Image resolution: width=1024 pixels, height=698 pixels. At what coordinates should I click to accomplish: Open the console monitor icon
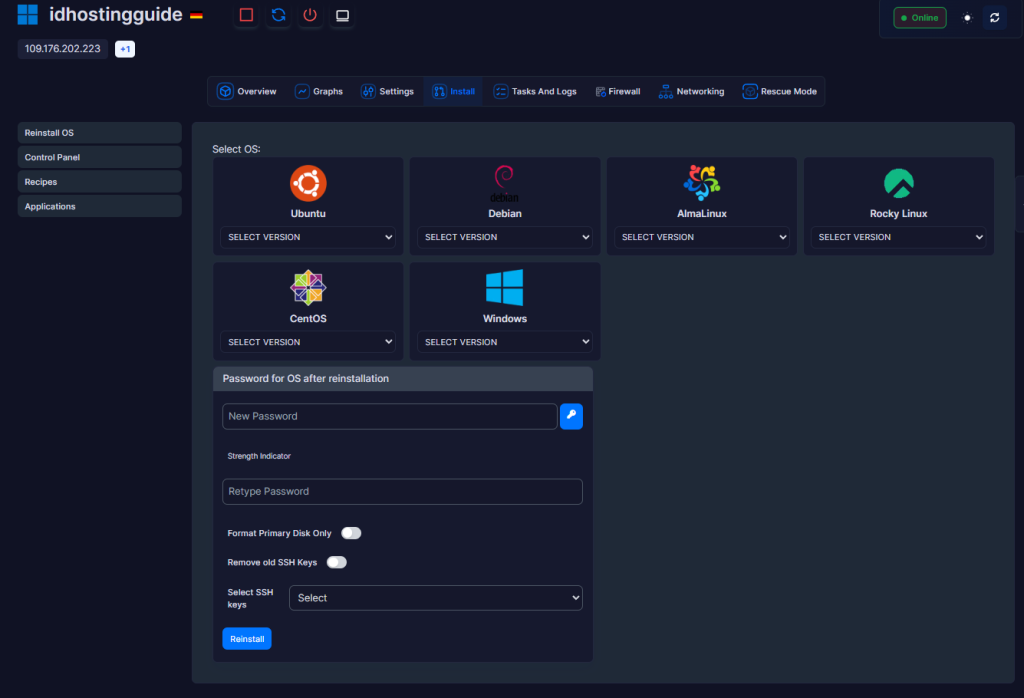click(x=342, y=15)
